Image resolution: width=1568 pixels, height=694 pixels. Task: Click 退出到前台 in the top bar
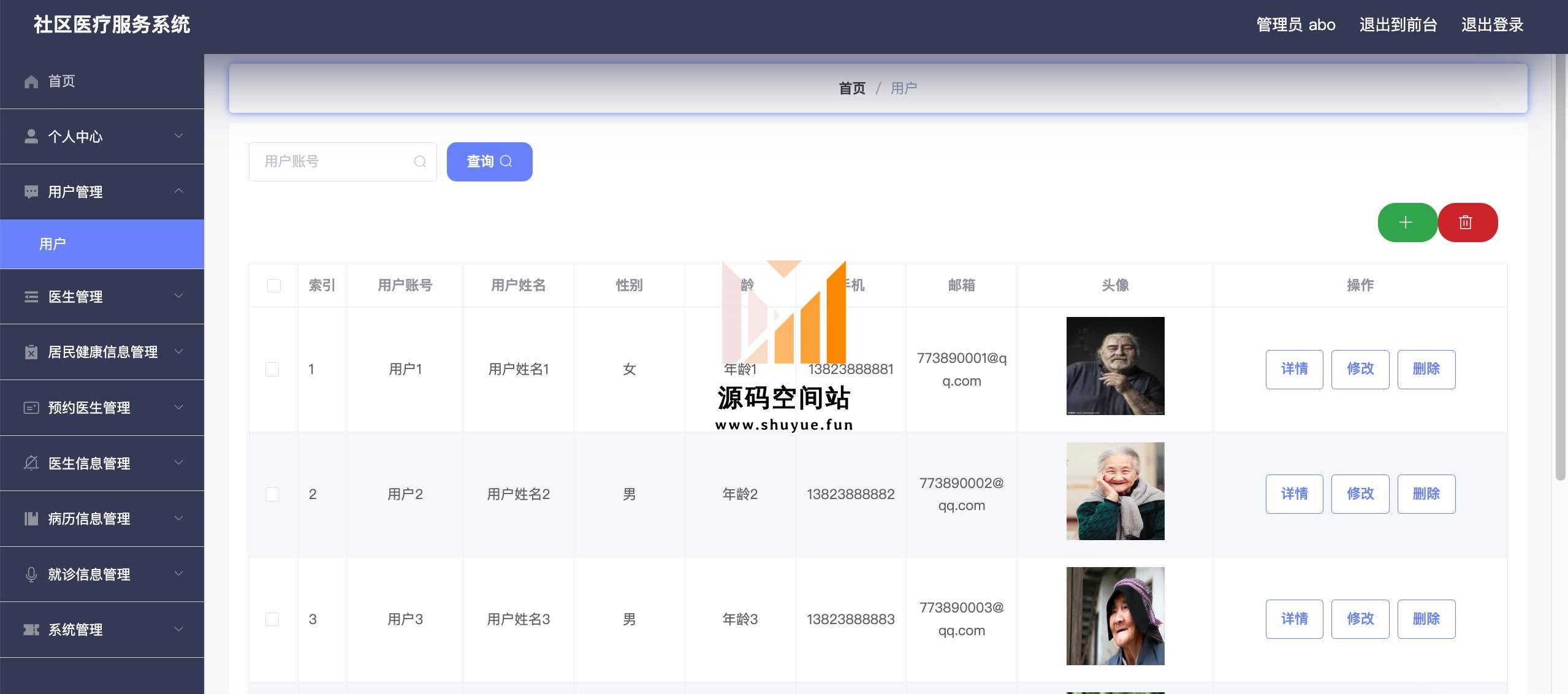[x=1398, y=25]
